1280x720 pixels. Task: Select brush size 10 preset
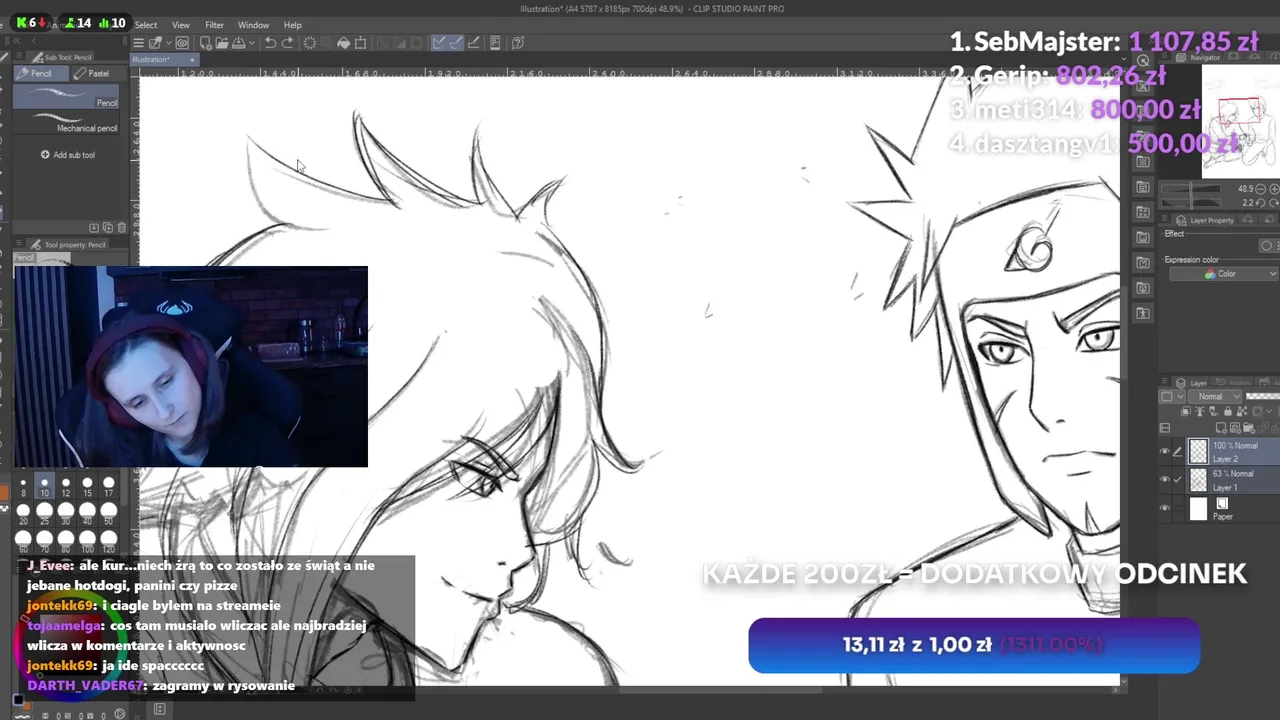point(44,486)
